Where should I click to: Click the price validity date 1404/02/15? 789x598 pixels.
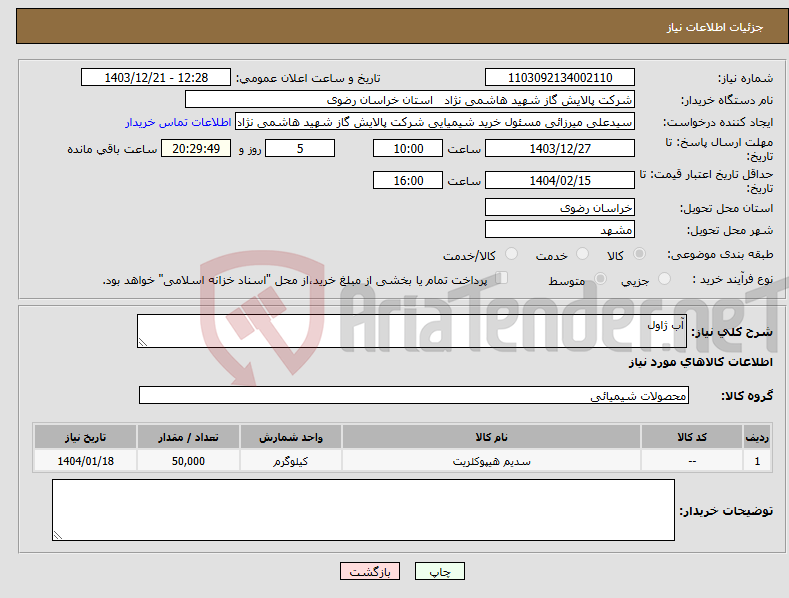(560, 180)
